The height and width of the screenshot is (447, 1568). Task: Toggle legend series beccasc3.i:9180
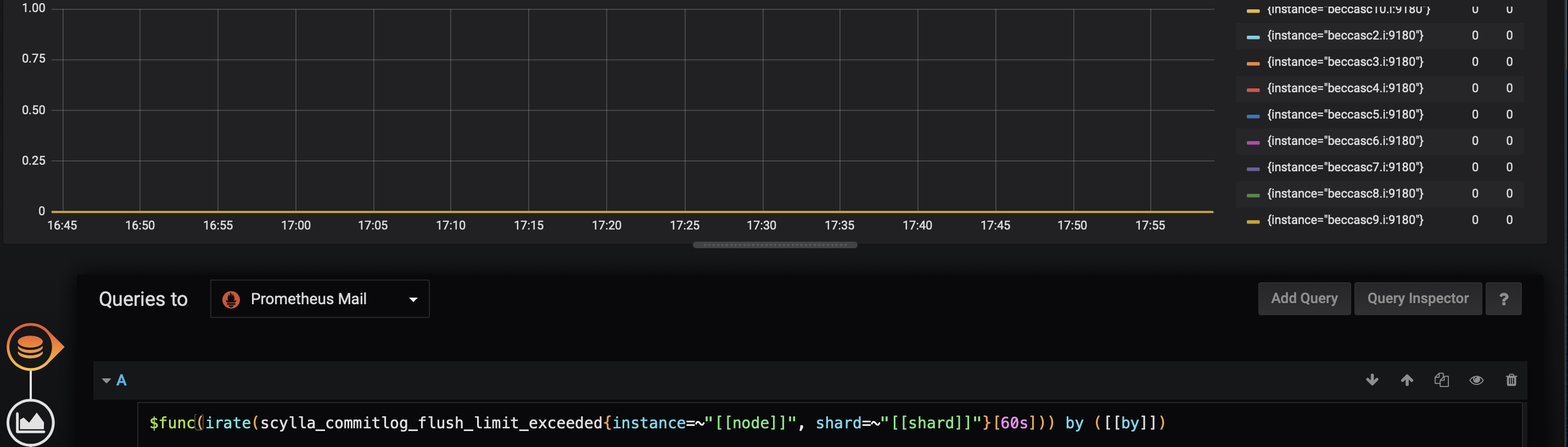click(x=1345, y=62)
